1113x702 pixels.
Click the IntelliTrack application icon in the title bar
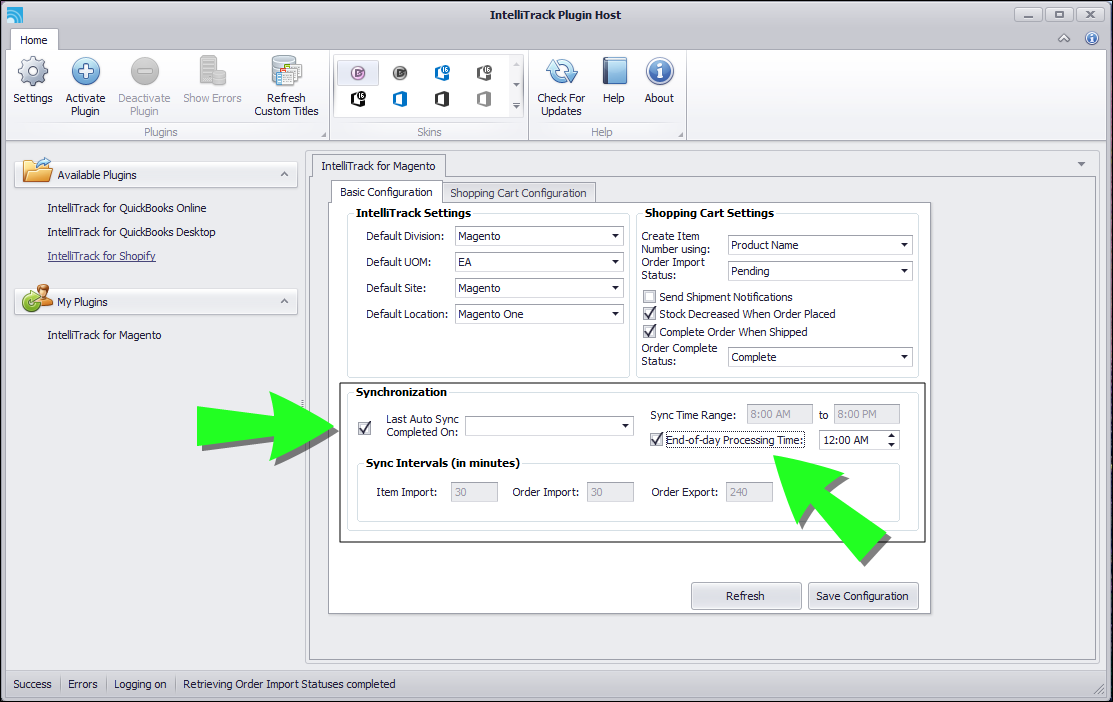(x=14, y=14)
